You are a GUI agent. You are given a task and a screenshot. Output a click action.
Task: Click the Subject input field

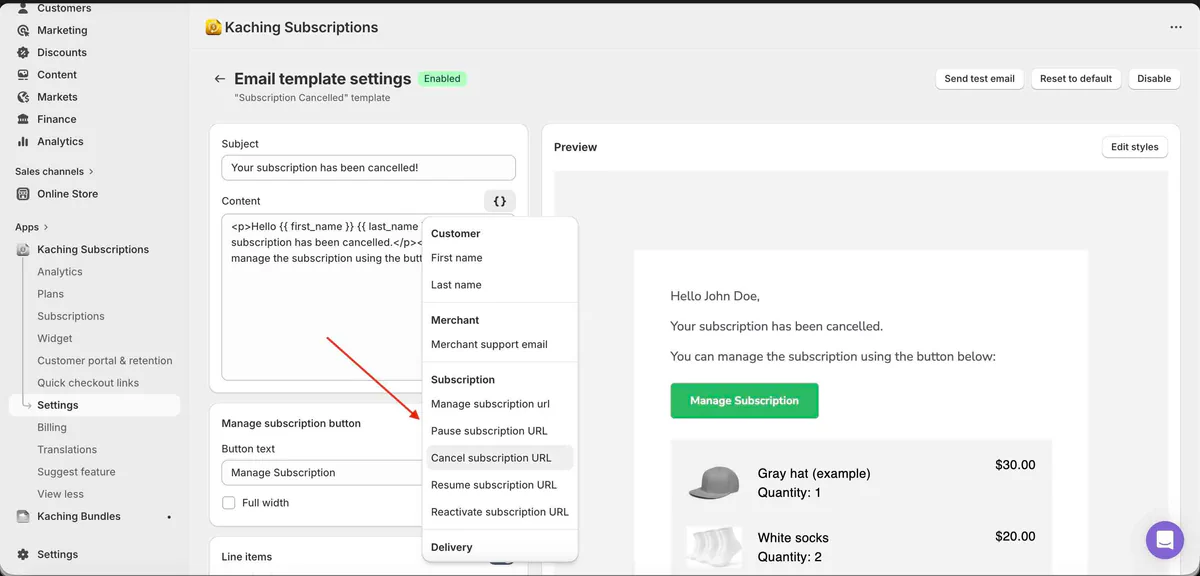tap(368, 168)
